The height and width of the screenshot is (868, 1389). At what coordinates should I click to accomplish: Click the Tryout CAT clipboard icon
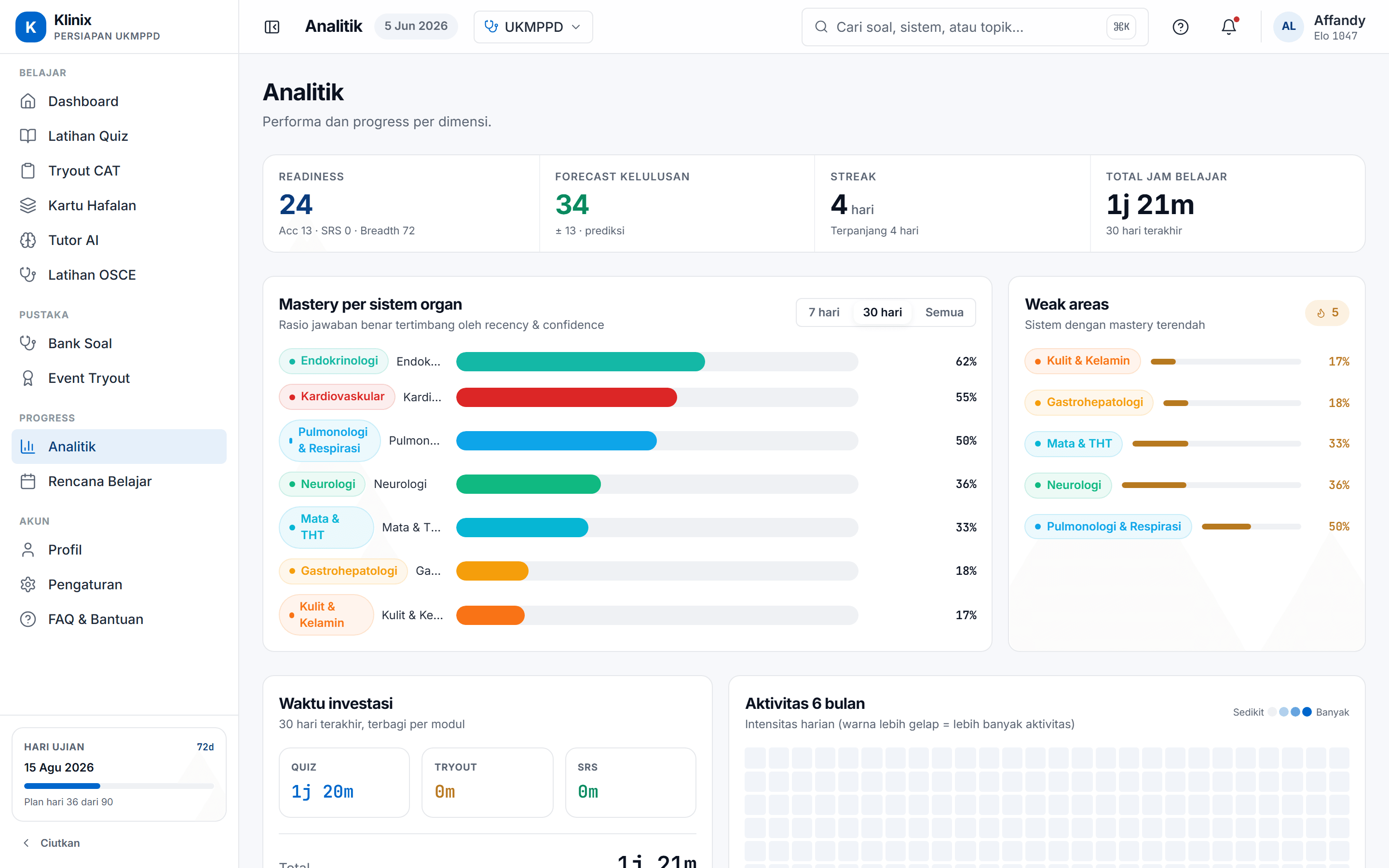click(28, 171)
